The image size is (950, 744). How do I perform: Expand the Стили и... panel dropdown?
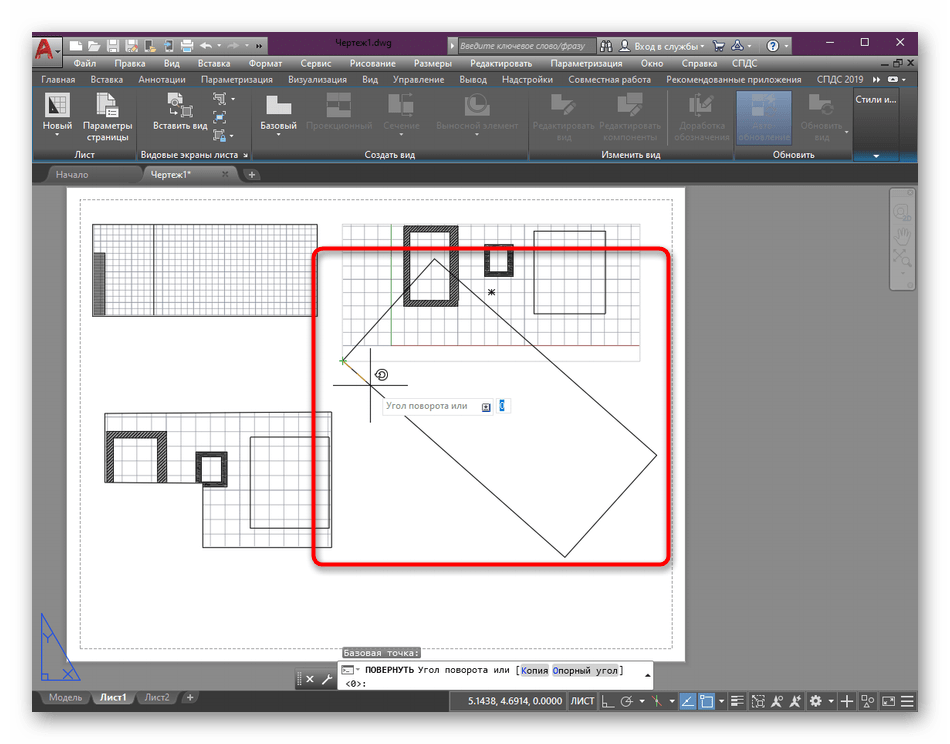click(x=876, y=156)
